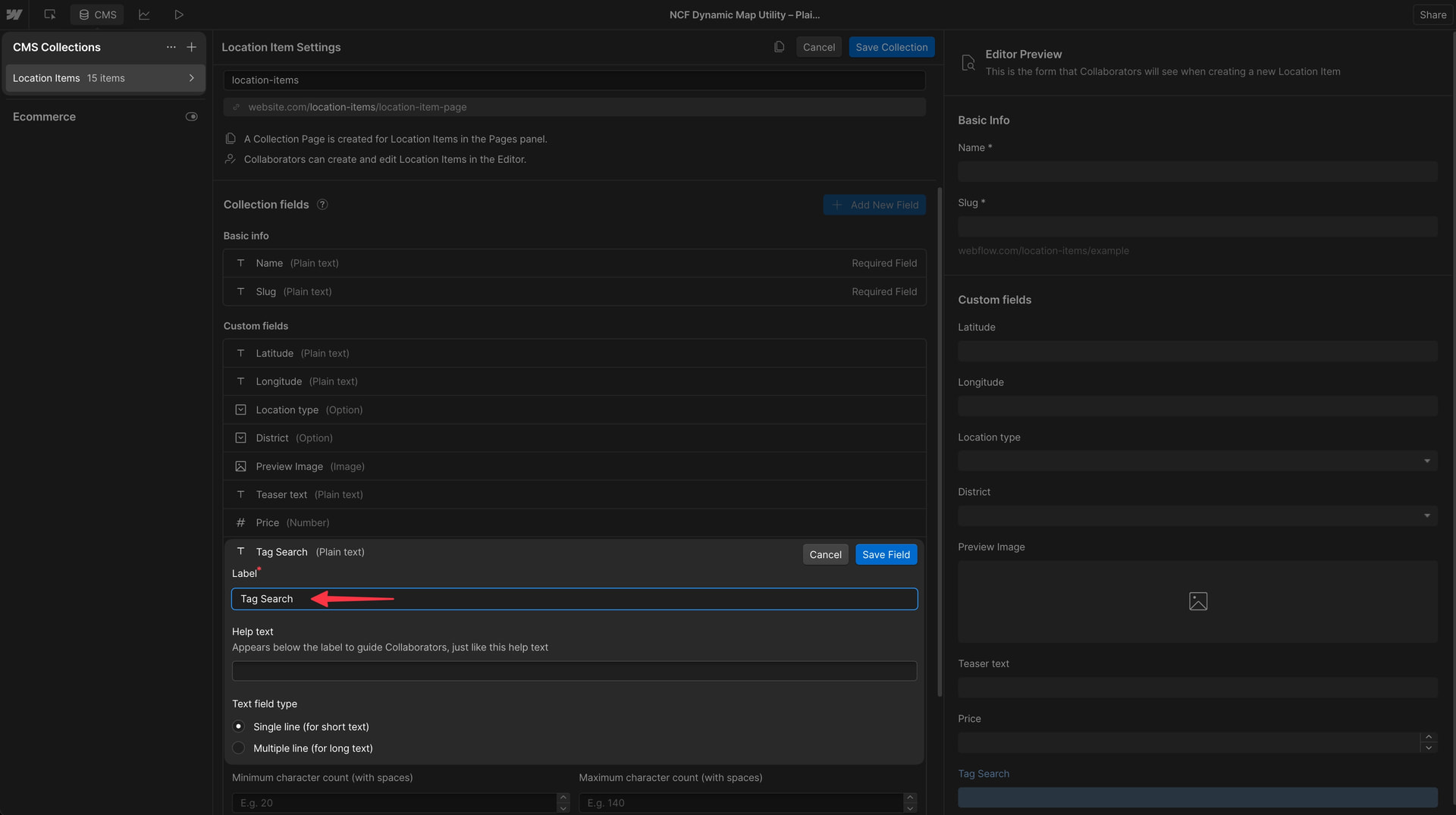Focus the preview Name input

(x=1197, y=171)
